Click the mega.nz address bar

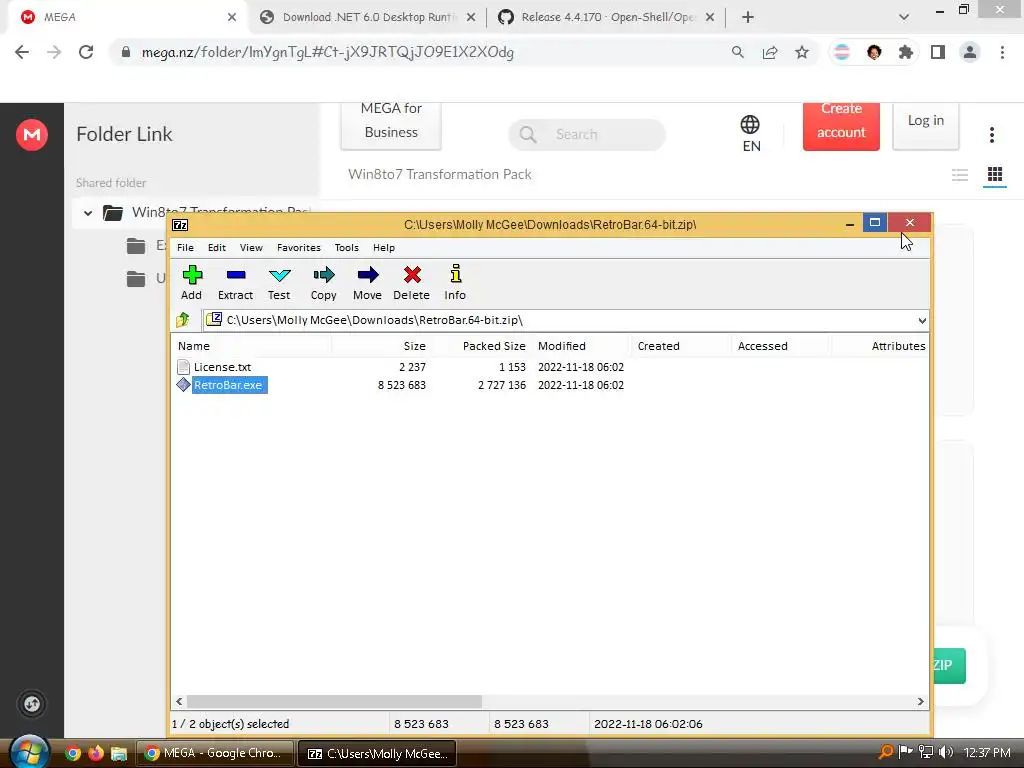[418, 52]
